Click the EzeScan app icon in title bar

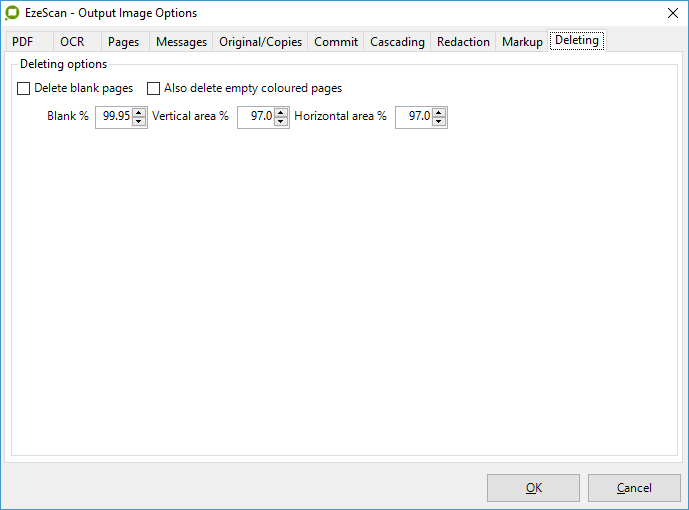coord(13,13)
